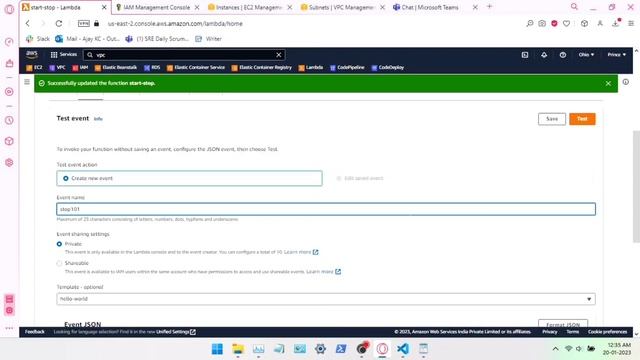Click the AWS logo home icon
This screenshot has width=640, height=360.
pos(32,54)
